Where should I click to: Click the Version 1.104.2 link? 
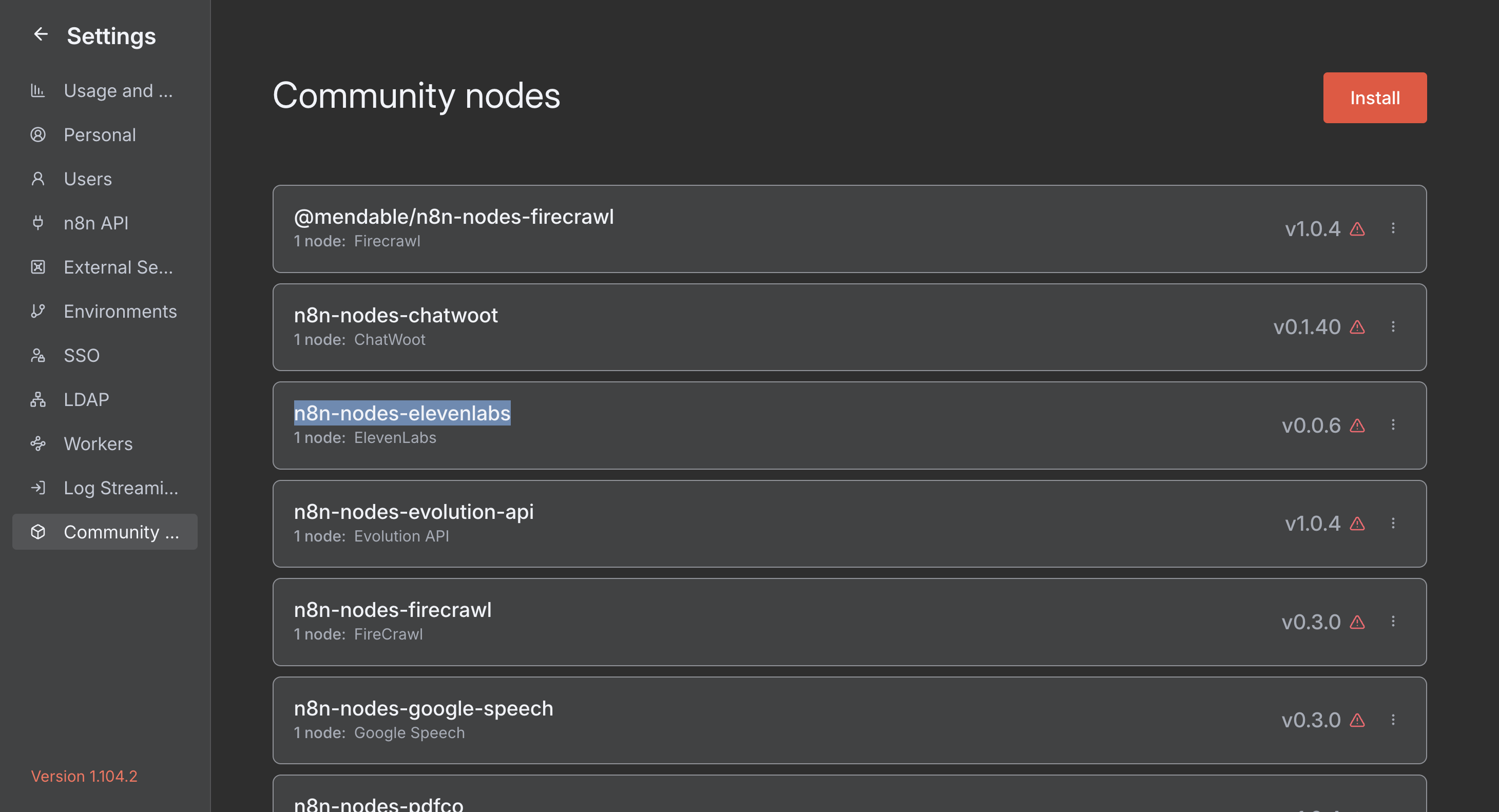click(x=84, y=776)
